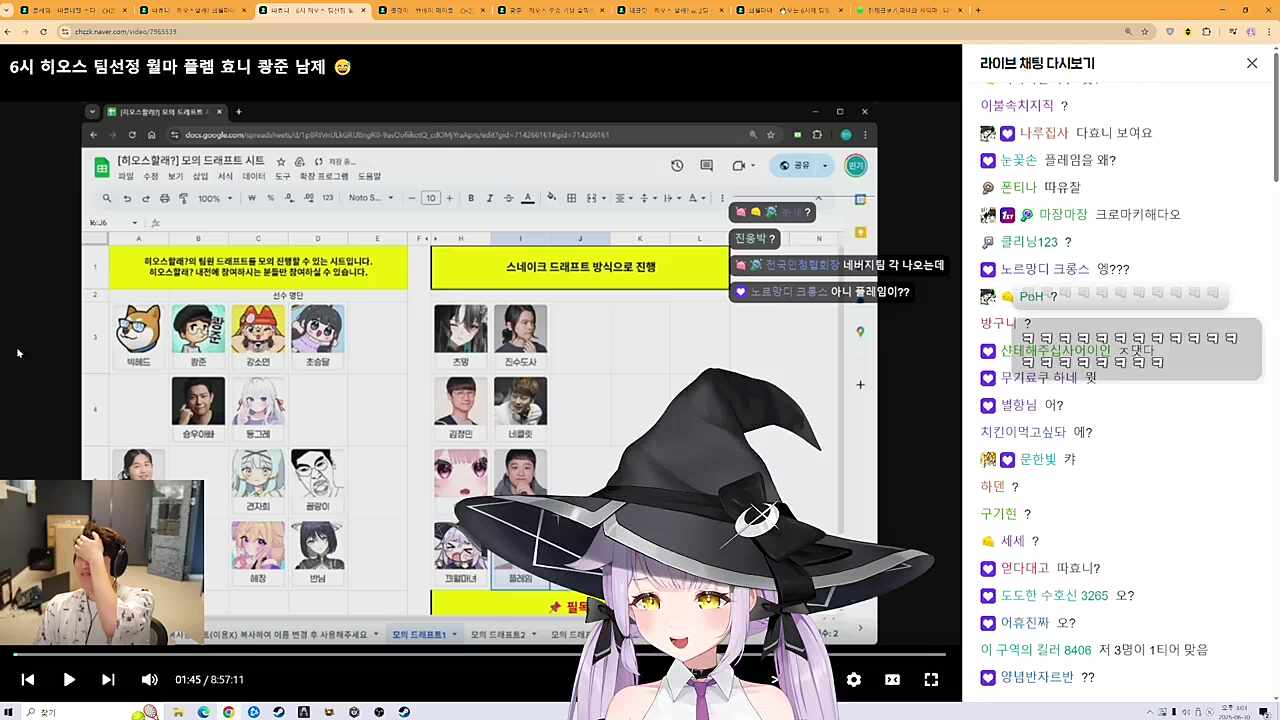Select the 광준 player portrait

[198, 330]
